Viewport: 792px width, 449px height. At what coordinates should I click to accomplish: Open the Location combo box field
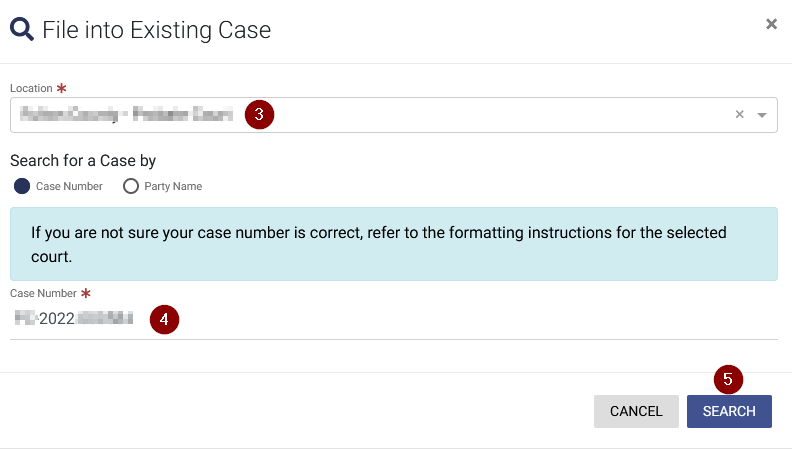tap(393, 115)
